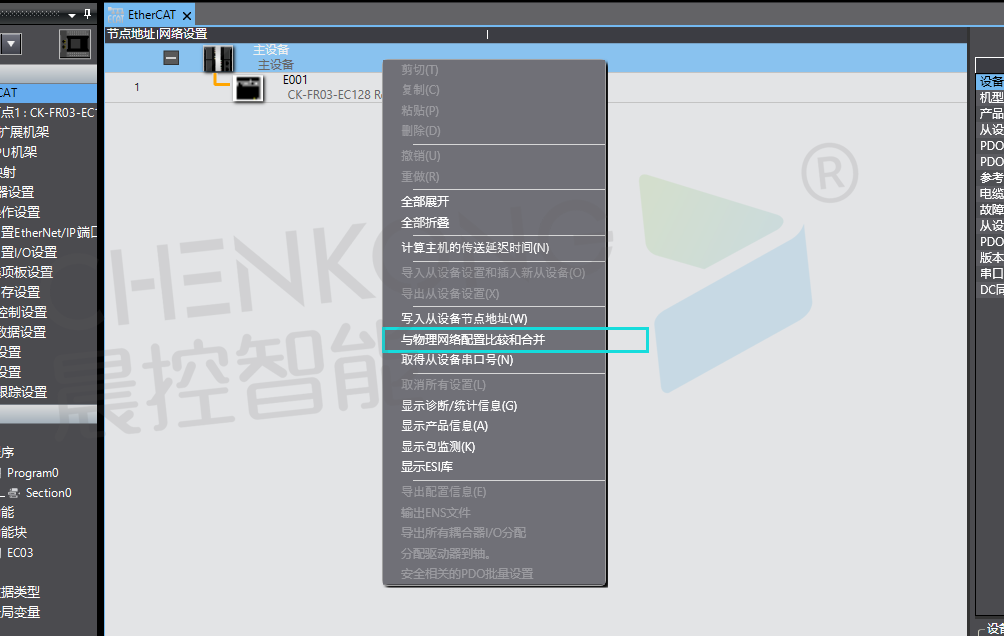1004x636 pixels.
Task: Click the controller image in the left panel
Action: coord(75,43)
